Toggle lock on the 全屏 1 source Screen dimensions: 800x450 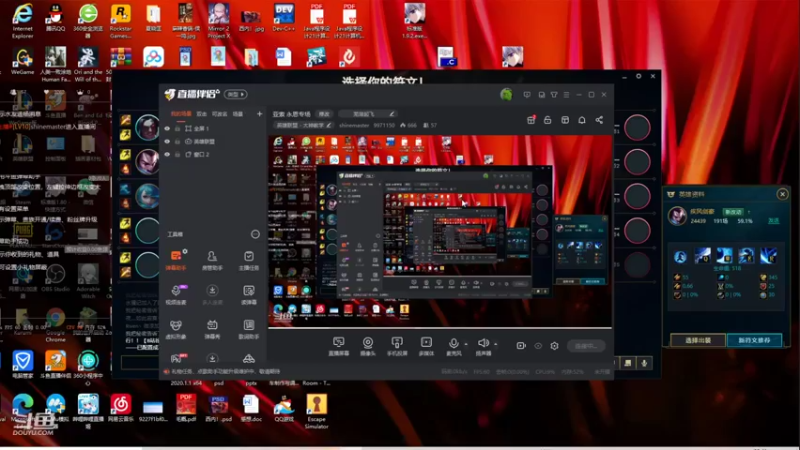178,129
